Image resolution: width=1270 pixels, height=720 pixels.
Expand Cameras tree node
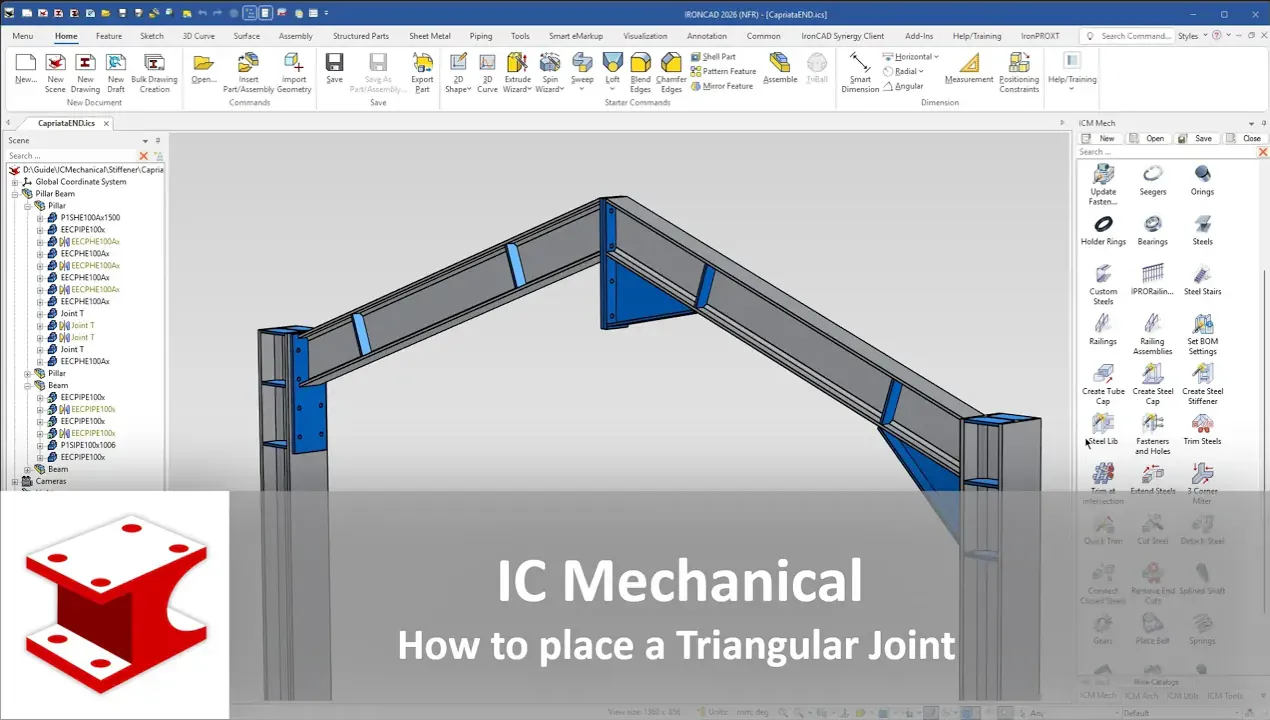tap(16, 481)
